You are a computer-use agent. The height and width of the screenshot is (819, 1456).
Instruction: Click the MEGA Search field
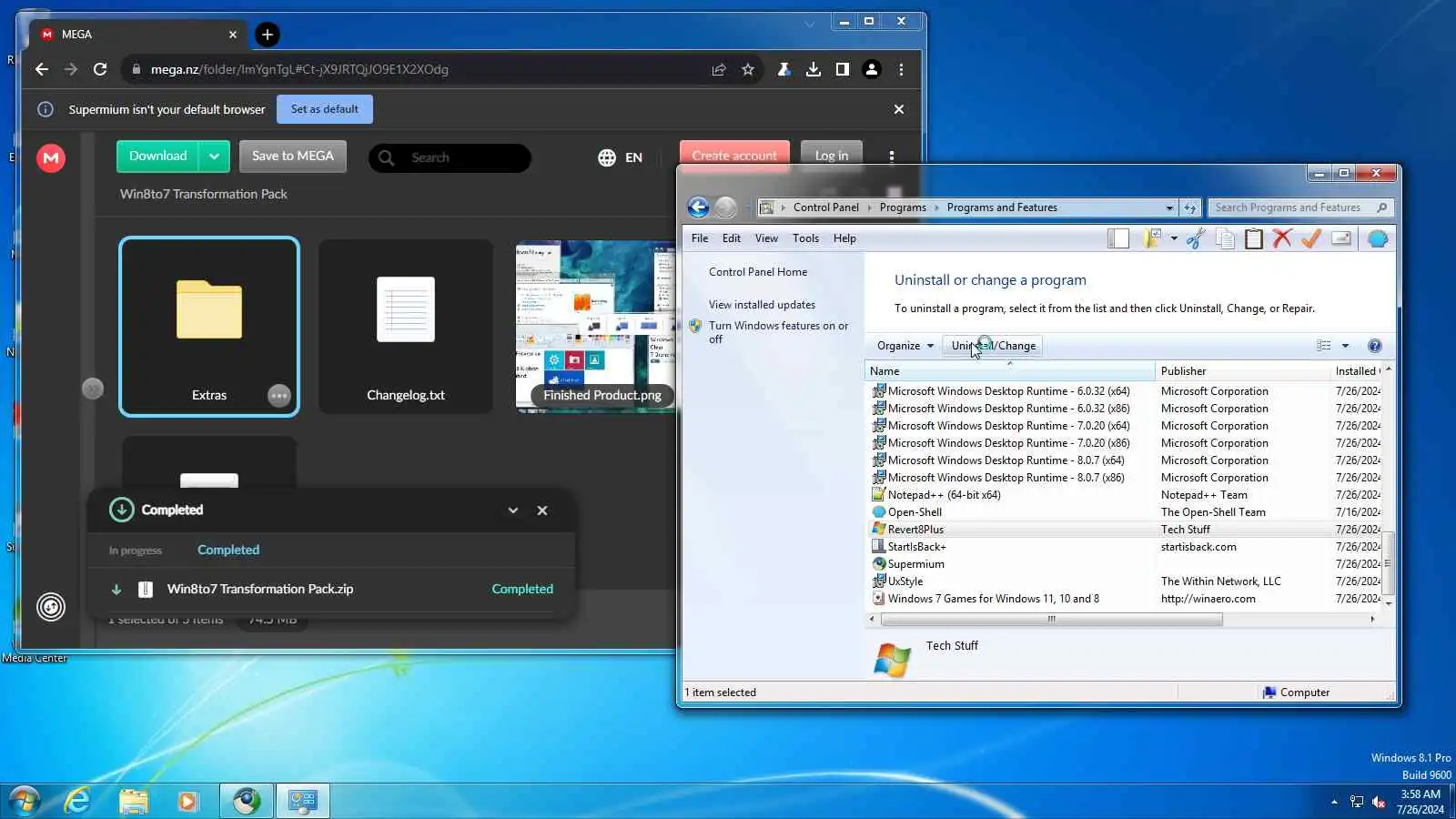tap(450, 157)
